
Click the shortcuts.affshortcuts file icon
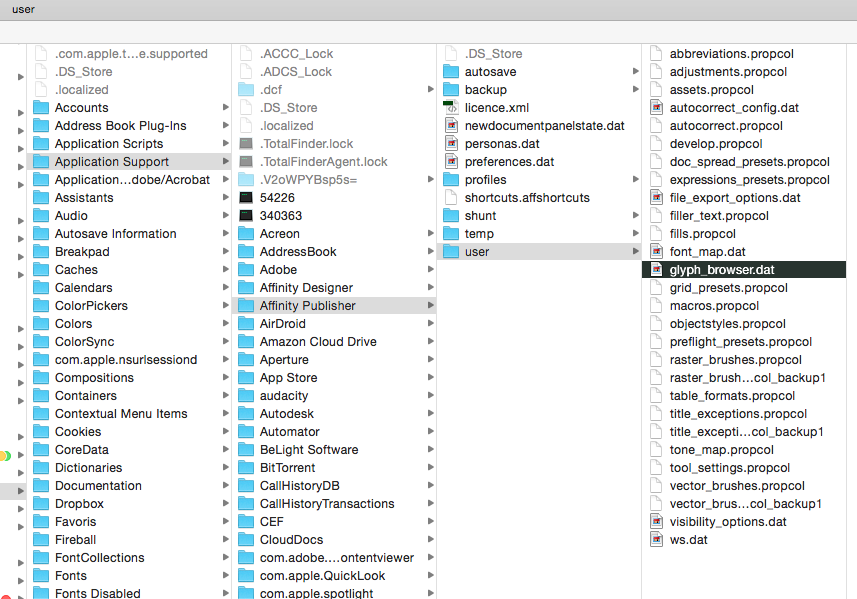451,197
